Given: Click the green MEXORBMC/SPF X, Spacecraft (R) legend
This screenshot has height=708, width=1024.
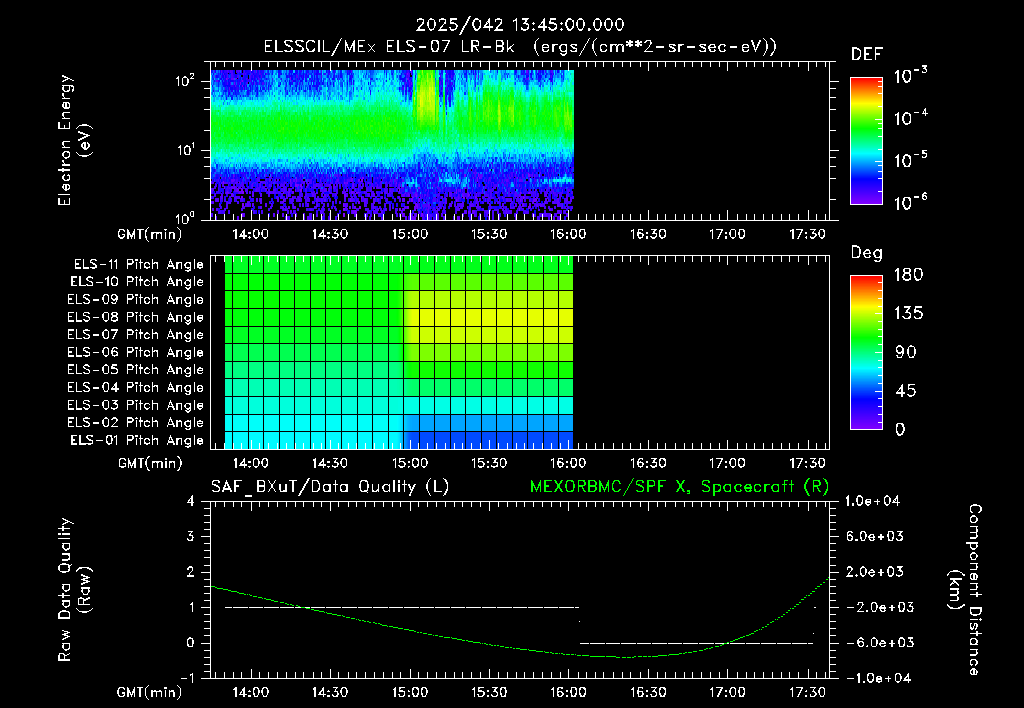Looking at the screenshot, I should (x=679, y=487).
